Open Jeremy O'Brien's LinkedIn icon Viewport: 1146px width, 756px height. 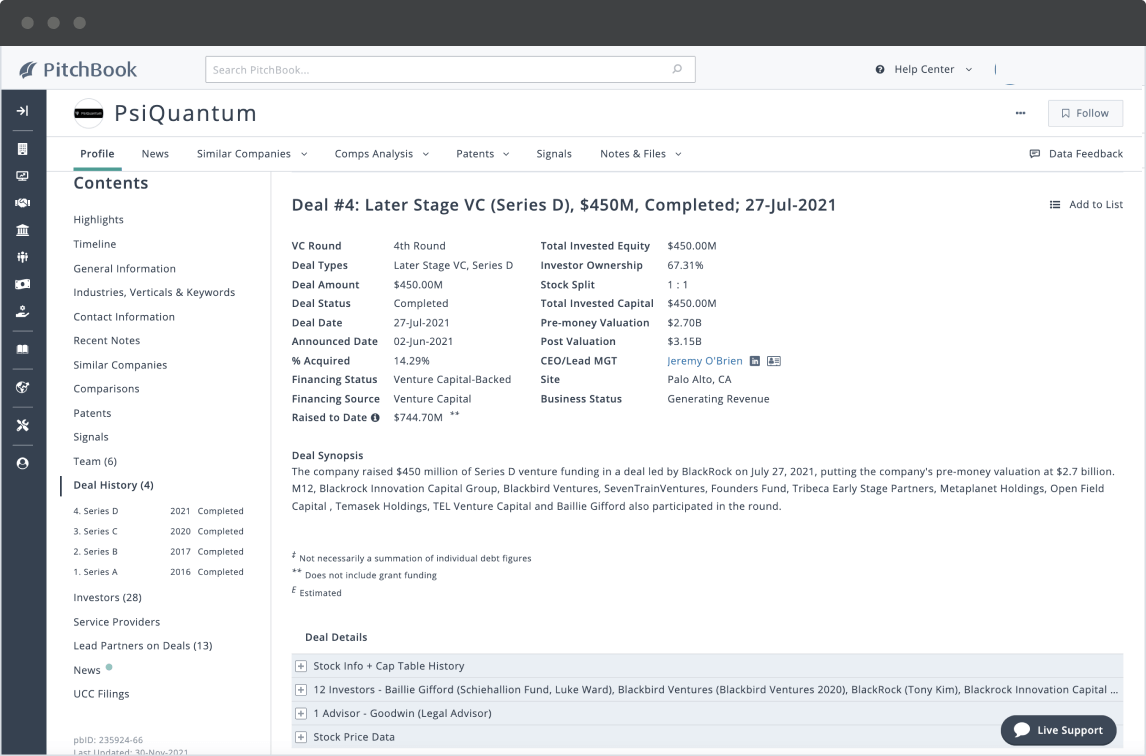click(x=755, y=361)
